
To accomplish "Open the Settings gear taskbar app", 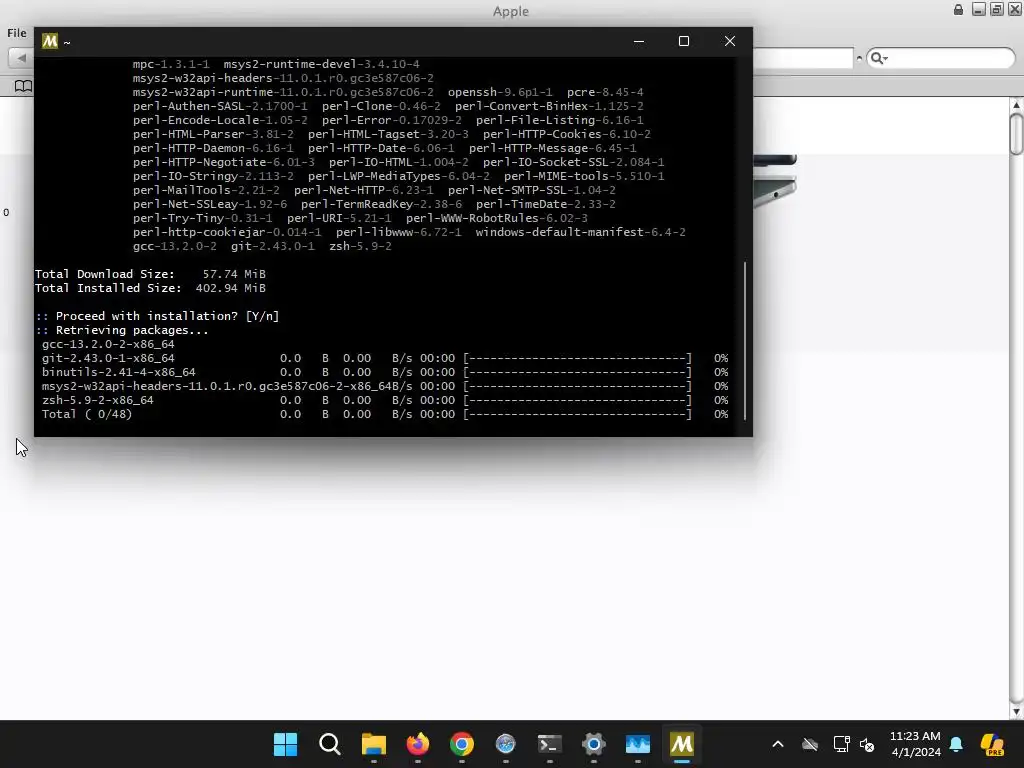I will (x=594, y=744).
